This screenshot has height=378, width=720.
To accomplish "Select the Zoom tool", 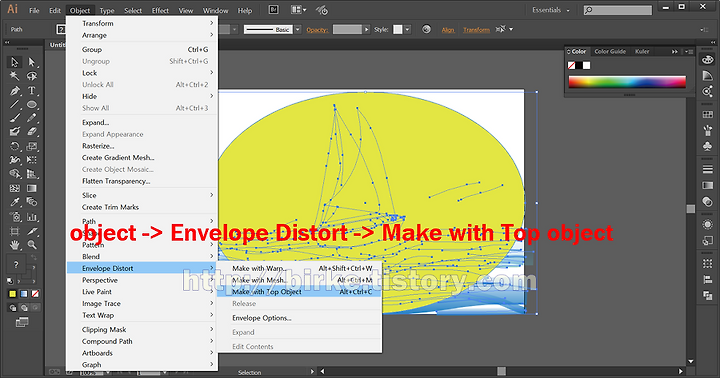I will pyautogui.click(x=31, y=245).
